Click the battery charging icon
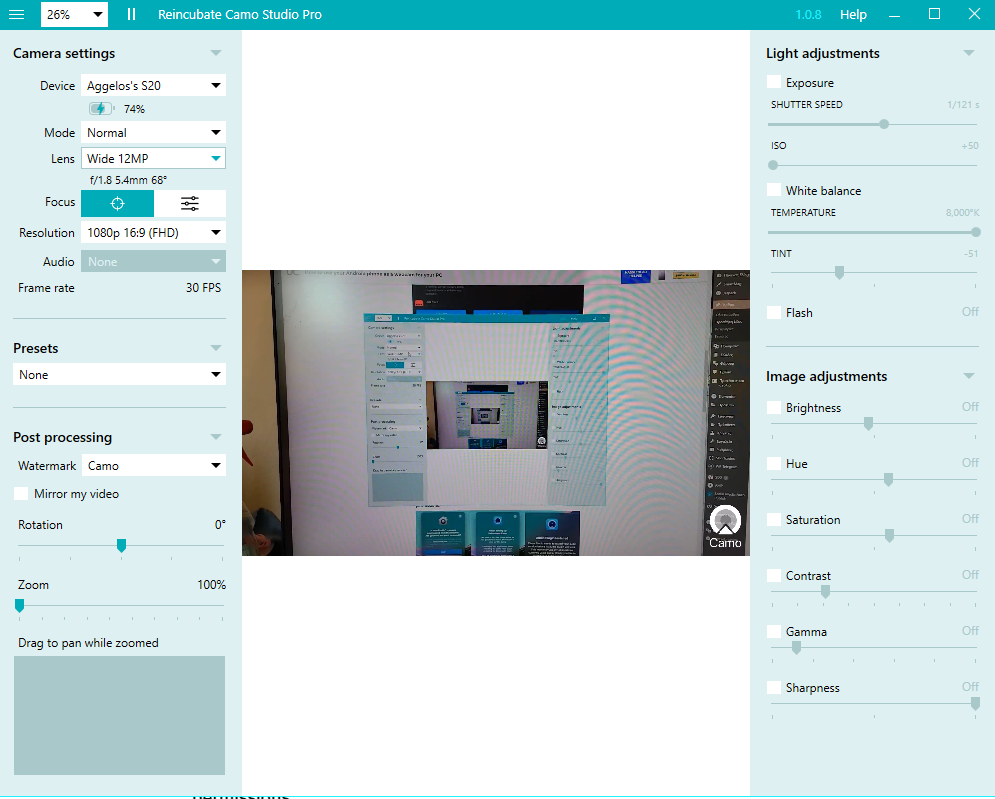Screen dimensions: 995x799 coord(101,109)
